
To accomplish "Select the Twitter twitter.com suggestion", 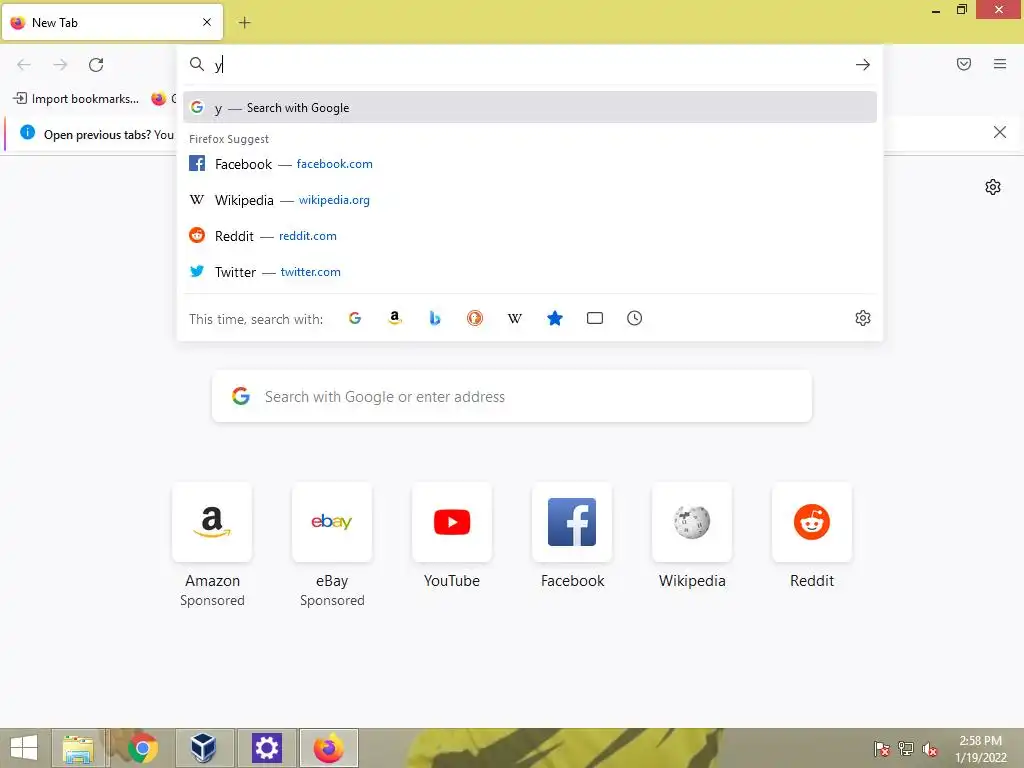I will coord(530,272).
